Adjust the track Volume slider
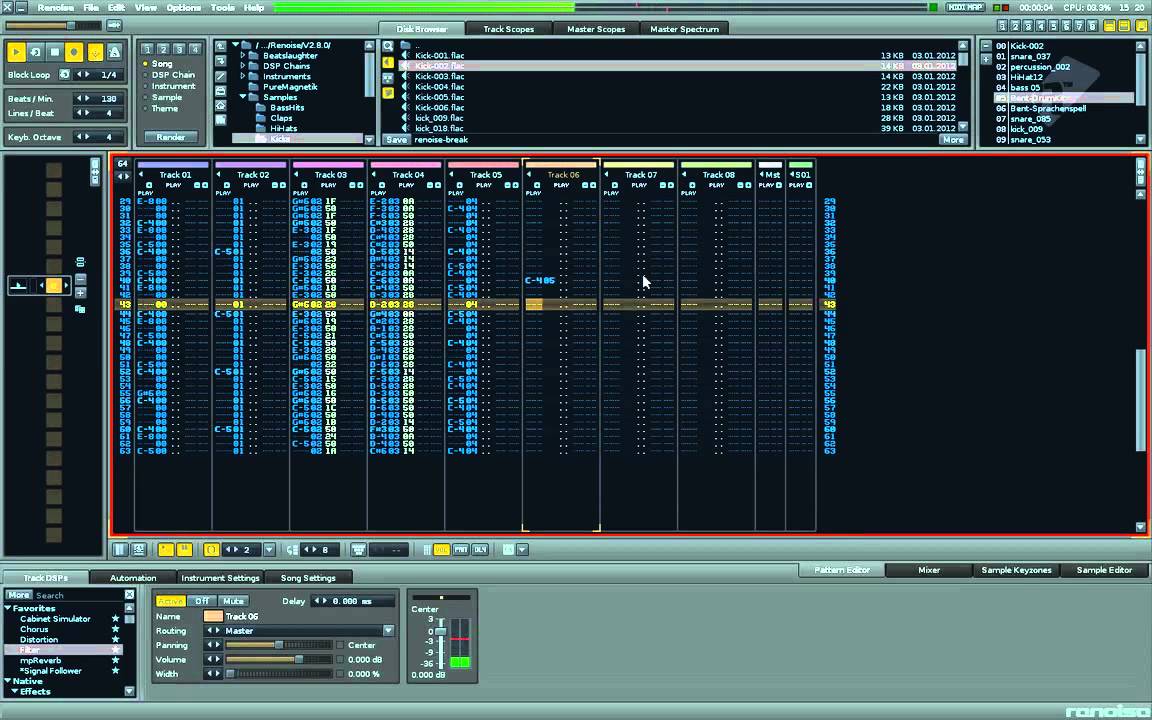 pyautogui.click(x=278, y=659)
